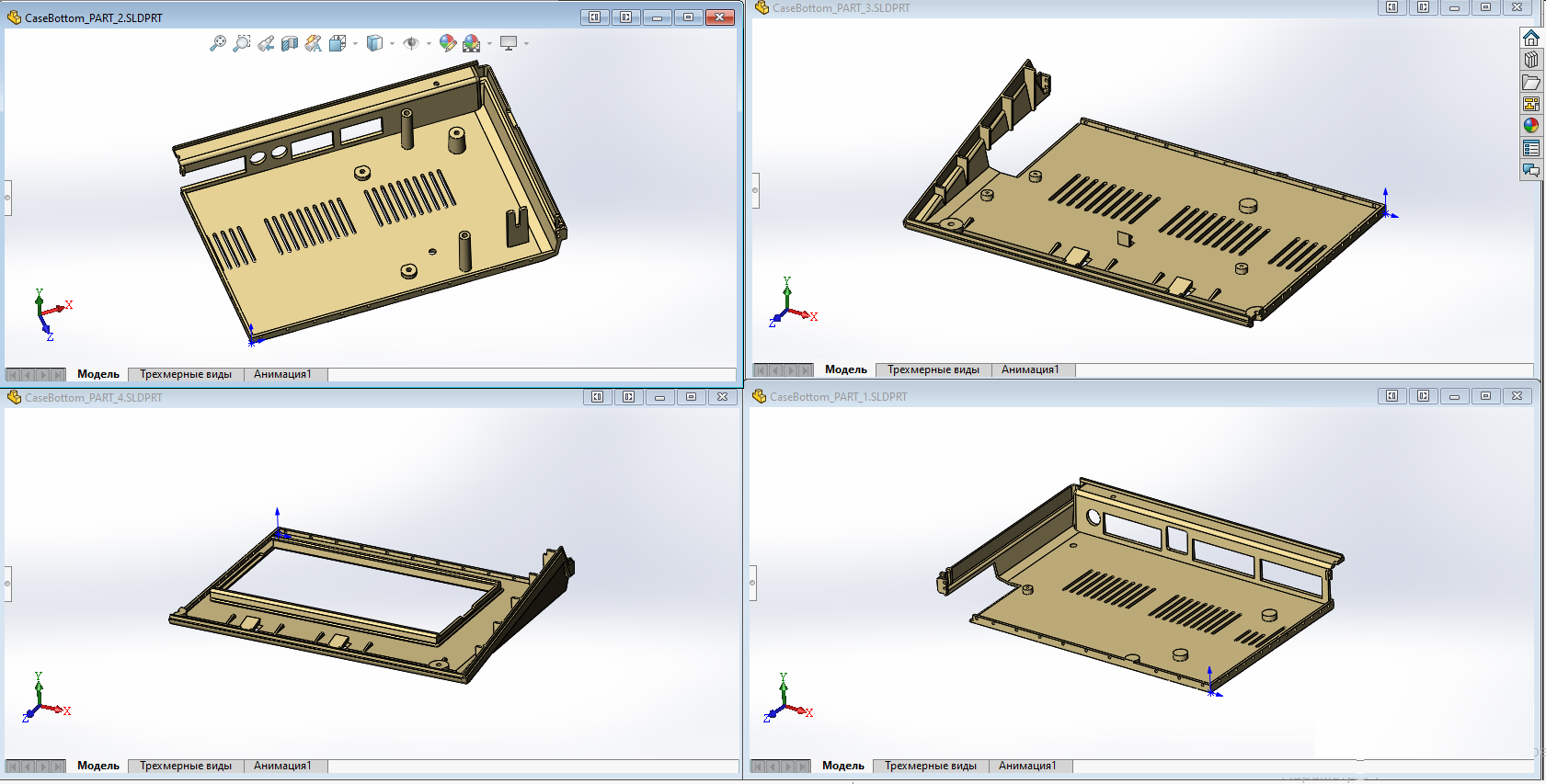Viewport: 1546px width, 784px height.
Task: Open Appearances, Scenes and Decals pane
Action: 1531,126
